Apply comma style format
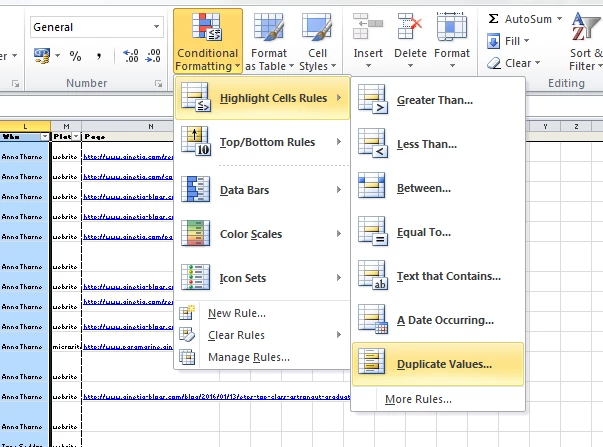 [99, 56]
